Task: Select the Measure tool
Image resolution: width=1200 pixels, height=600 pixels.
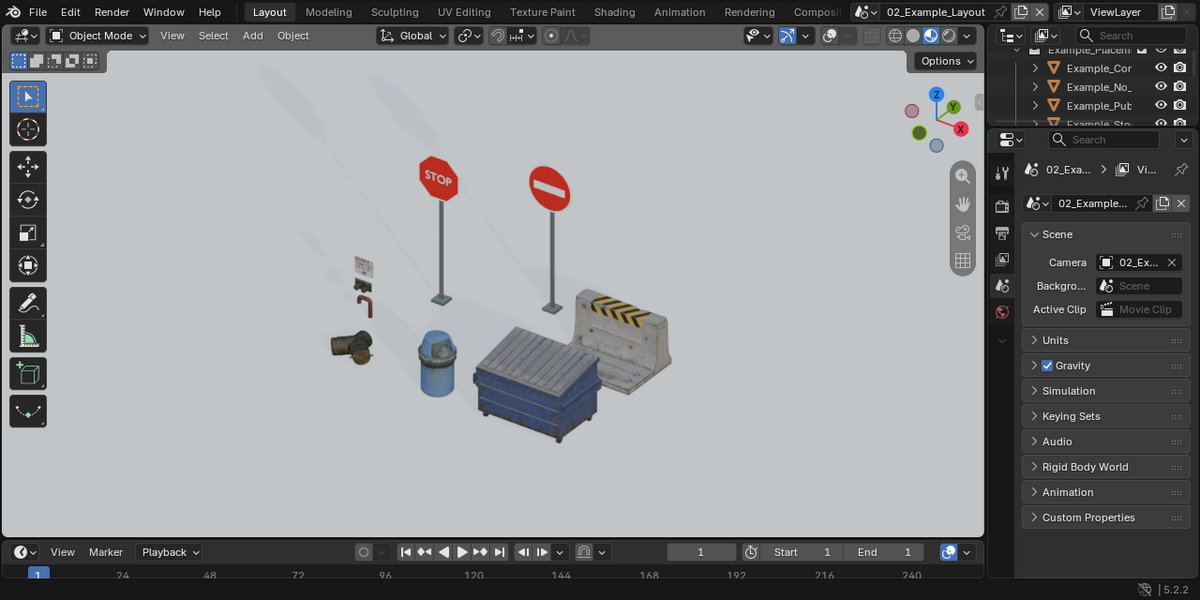Action: click(x=28, y=336)
